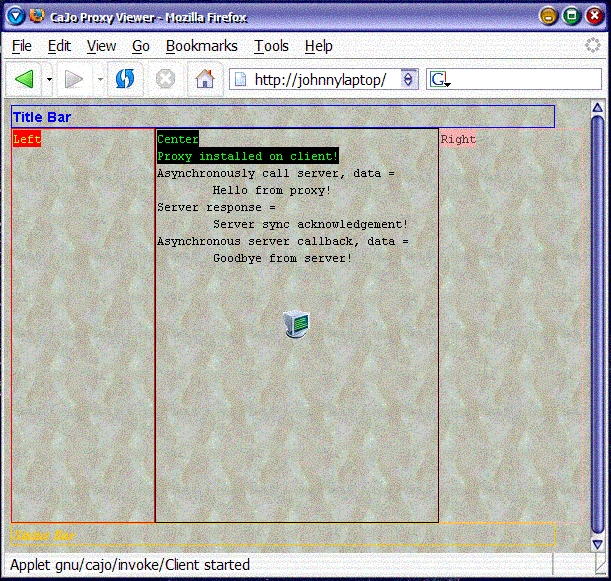611x581 pixels.
Task: Go to the Home page icon
Action: pyautogui.click(x=205, y=79)
